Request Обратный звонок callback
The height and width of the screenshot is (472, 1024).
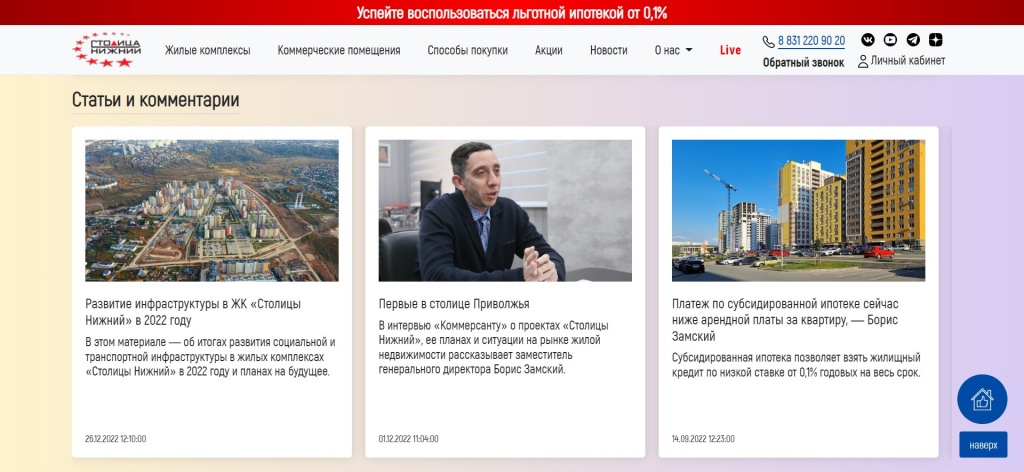coord(803,63)
